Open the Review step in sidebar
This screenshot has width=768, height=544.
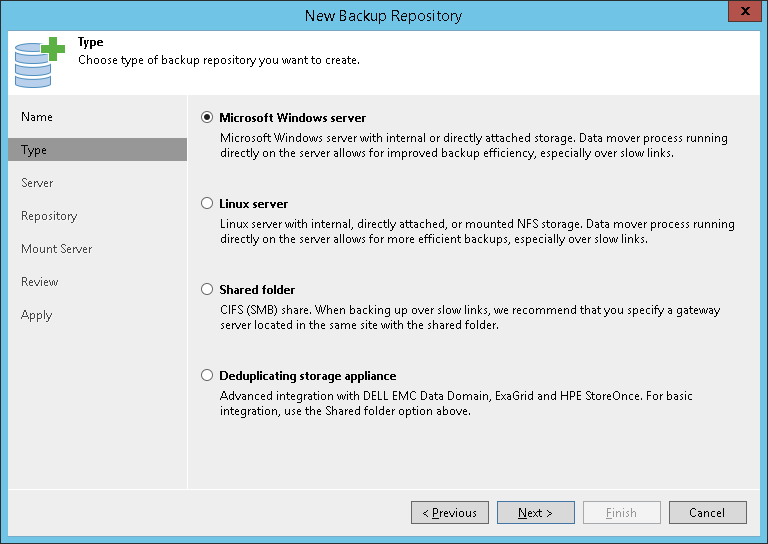(x=40, y=282)
